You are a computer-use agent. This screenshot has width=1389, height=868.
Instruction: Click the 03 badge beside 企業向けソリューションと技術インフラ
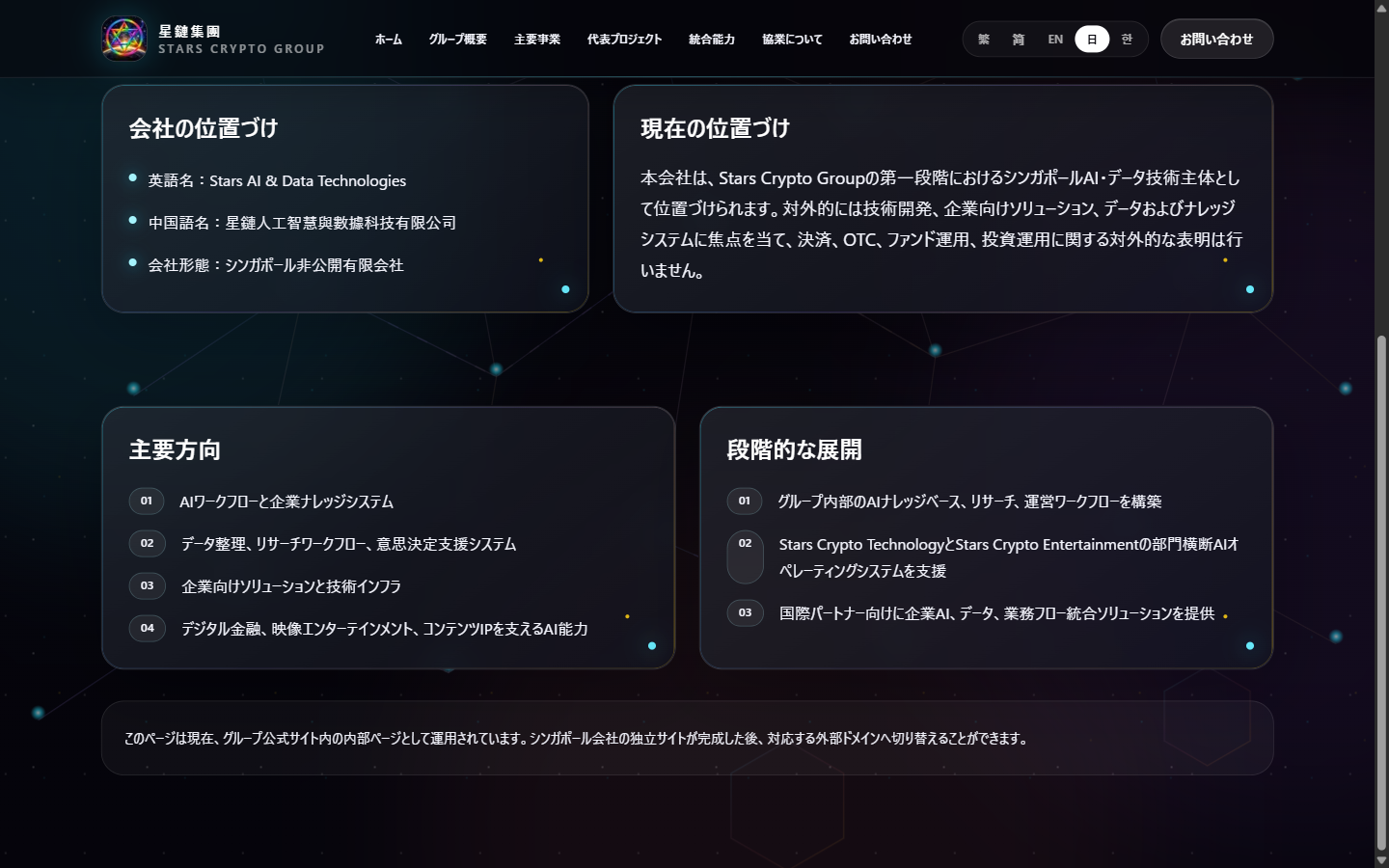[148, 586]
